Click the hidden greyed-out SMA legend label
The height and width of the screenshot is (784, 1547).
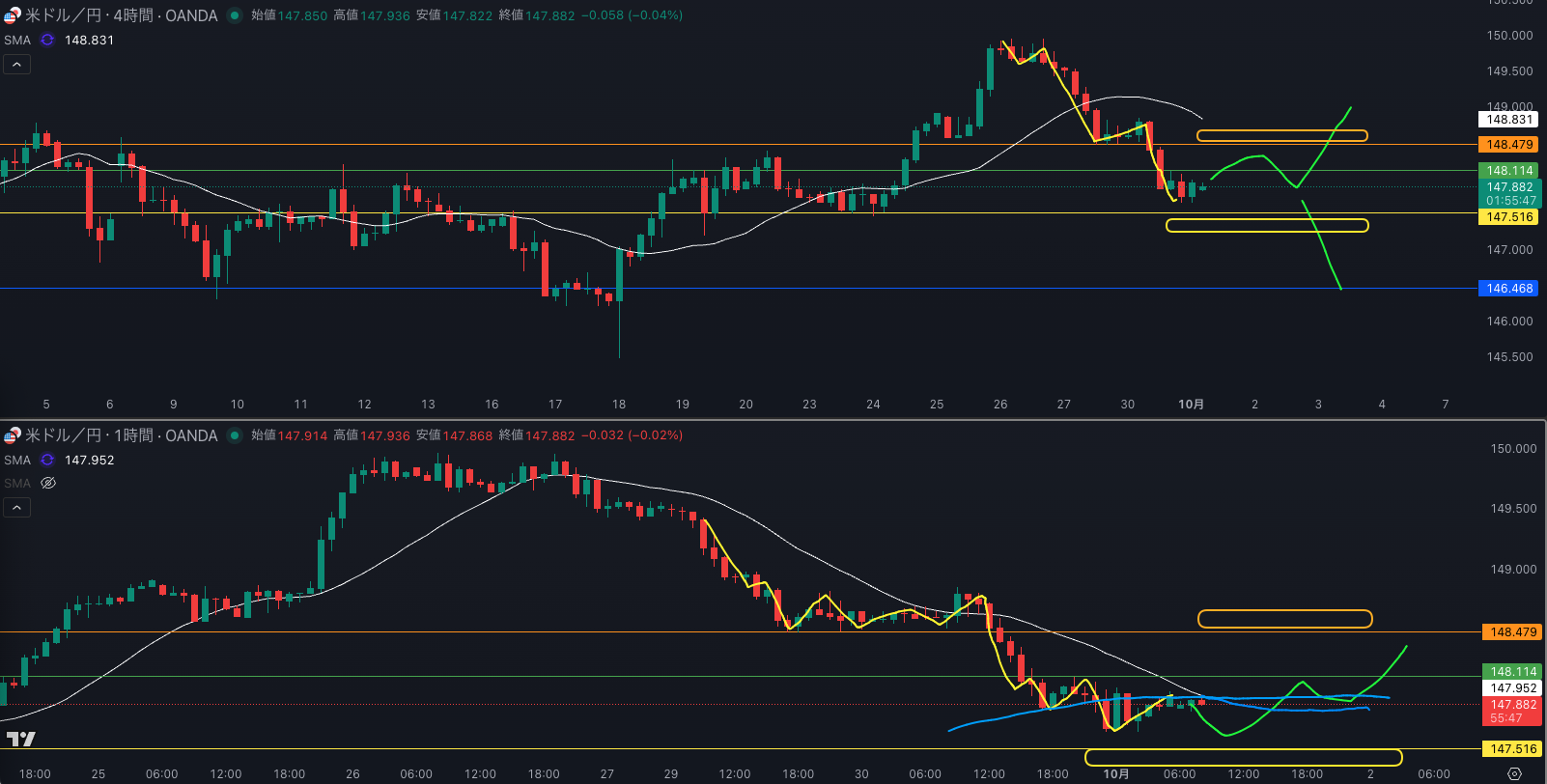click(x=17, y=484)
